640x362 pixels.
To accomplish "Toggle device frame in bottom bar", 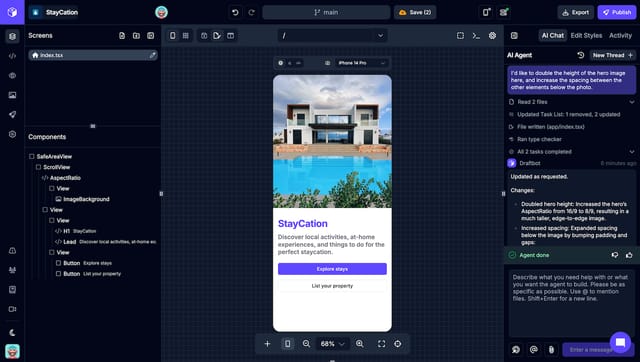I will [x=287, y=344].
